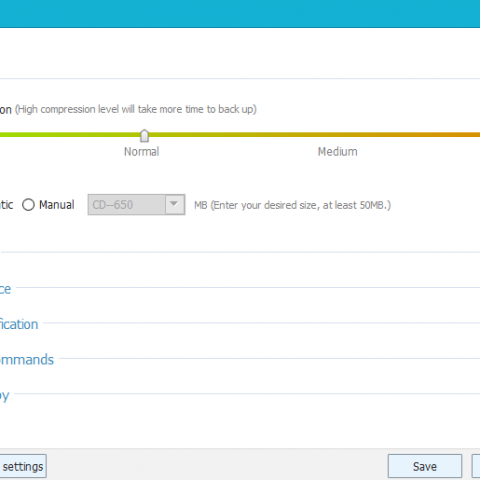Click inside the CD--650 size field
The width and height of the screenshot is (480, 480).
(127, 205)
